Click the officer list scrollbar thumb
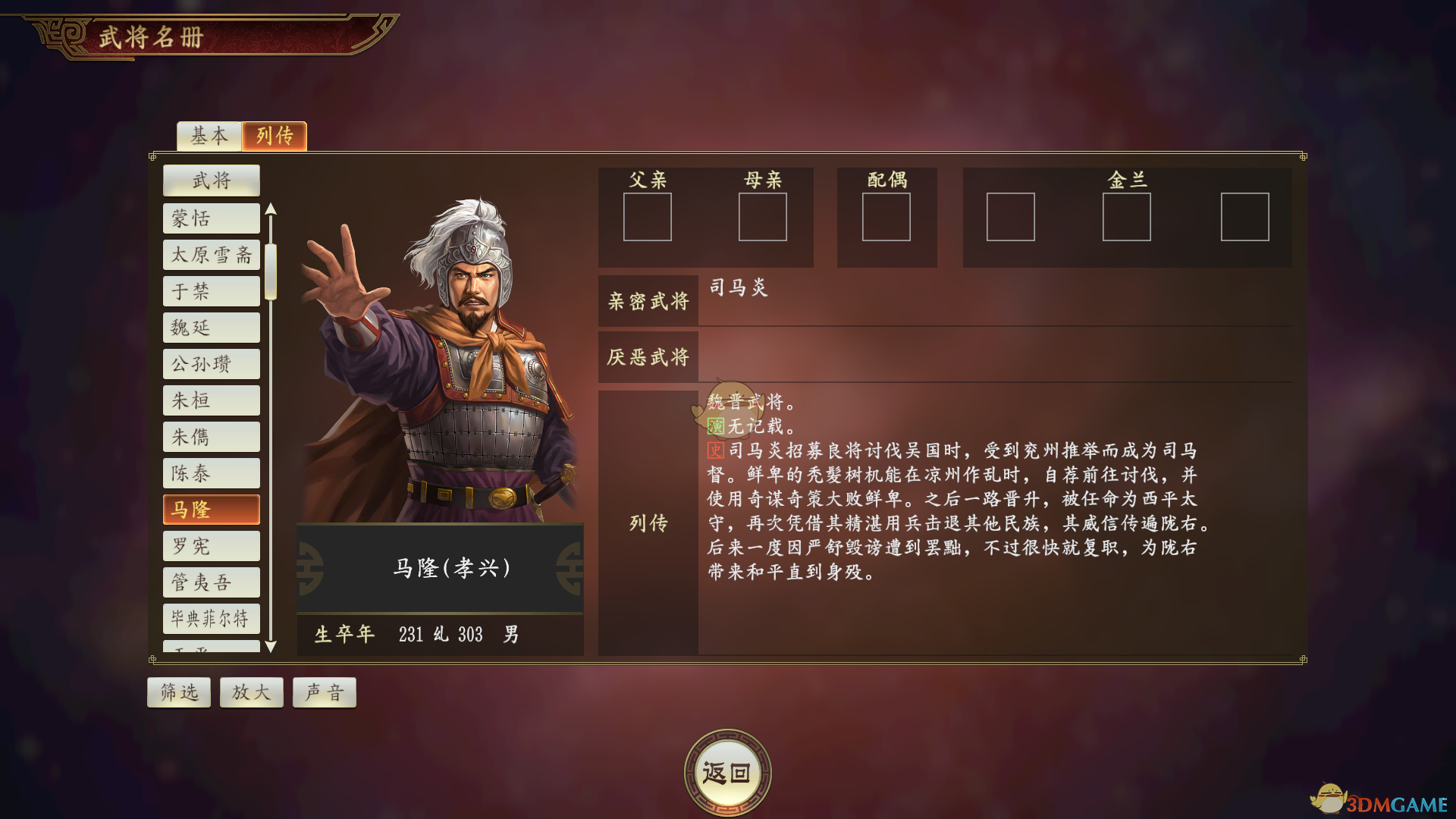 click(271, 271)
